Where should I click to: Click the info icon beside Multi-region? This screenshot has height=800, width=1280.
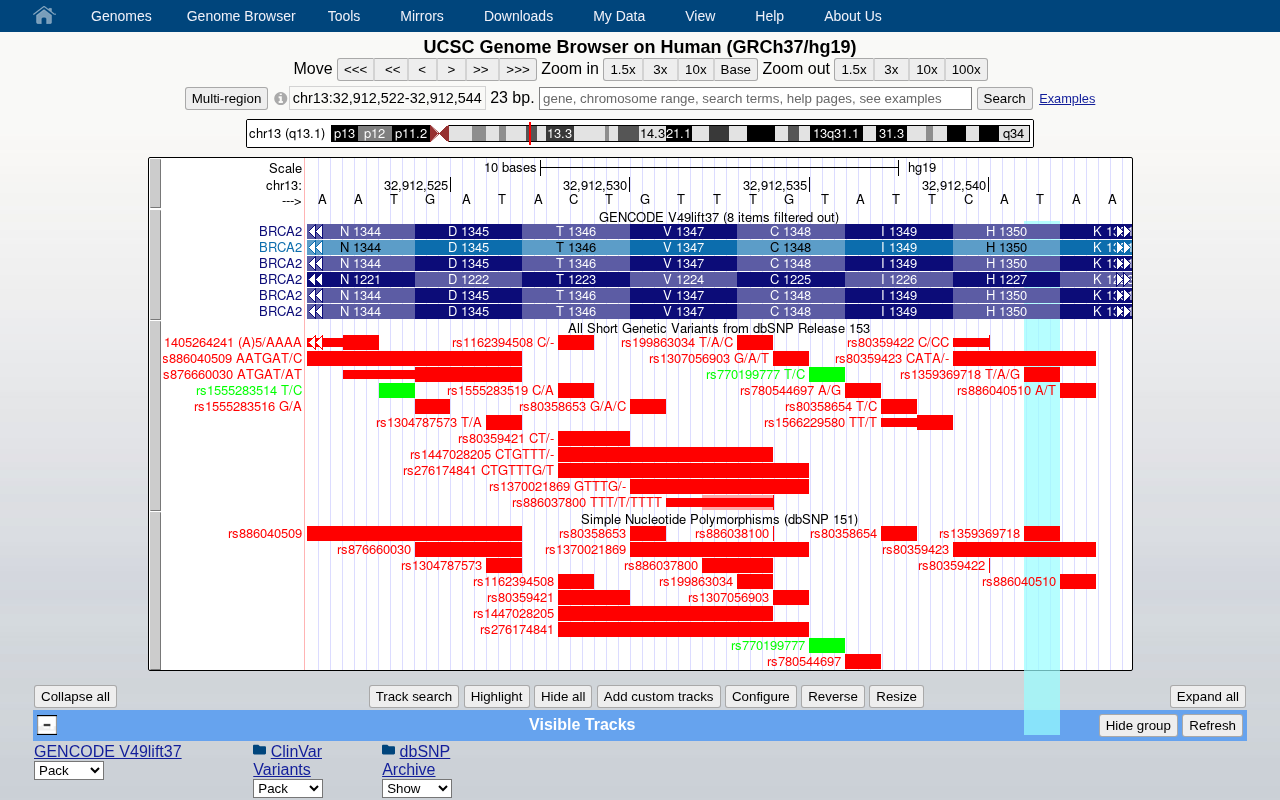point(281,99)
